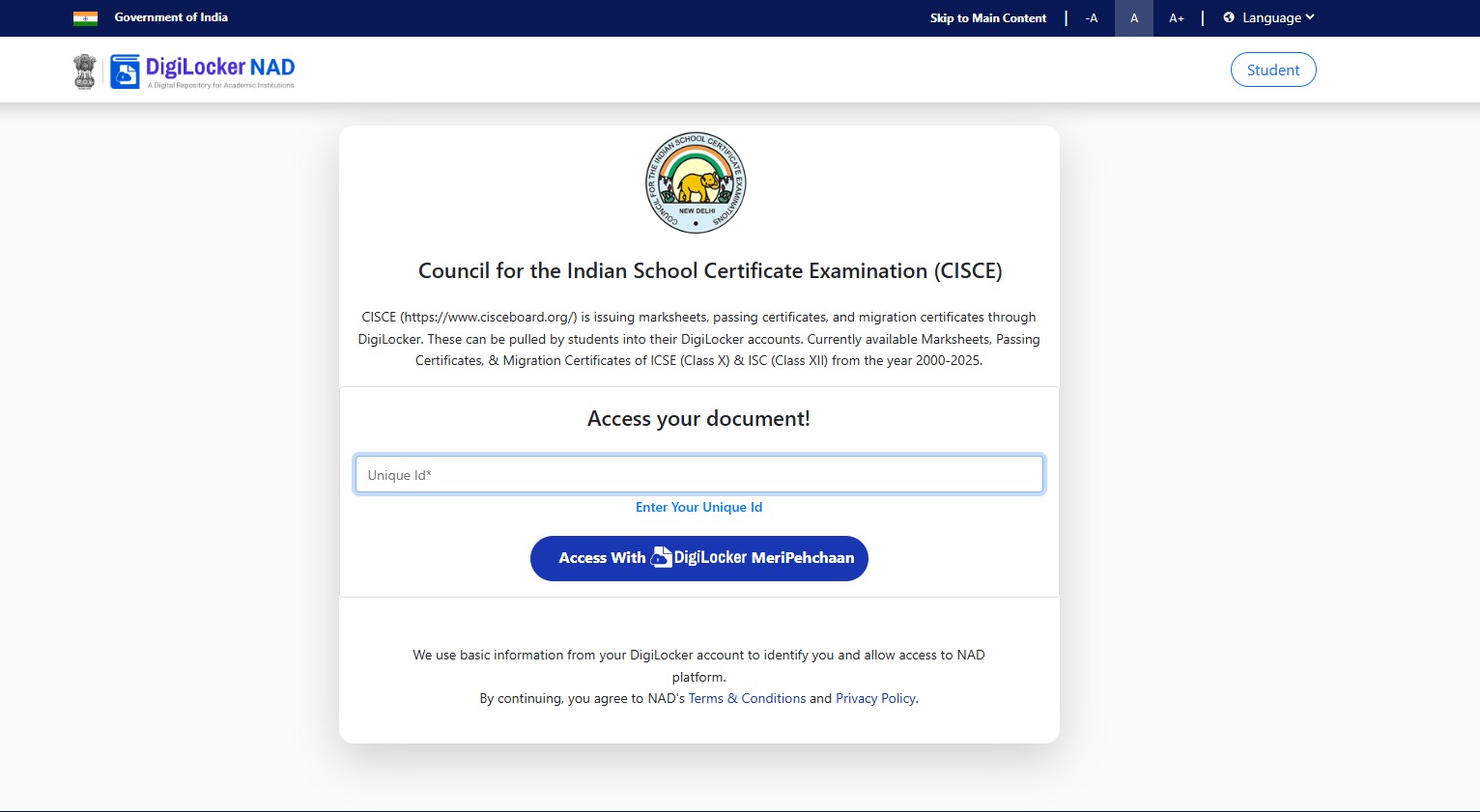This screenshot has height=812, width=1480.
Task: Open the Terms & Conditions link
Action: click(x=747, y=698)
